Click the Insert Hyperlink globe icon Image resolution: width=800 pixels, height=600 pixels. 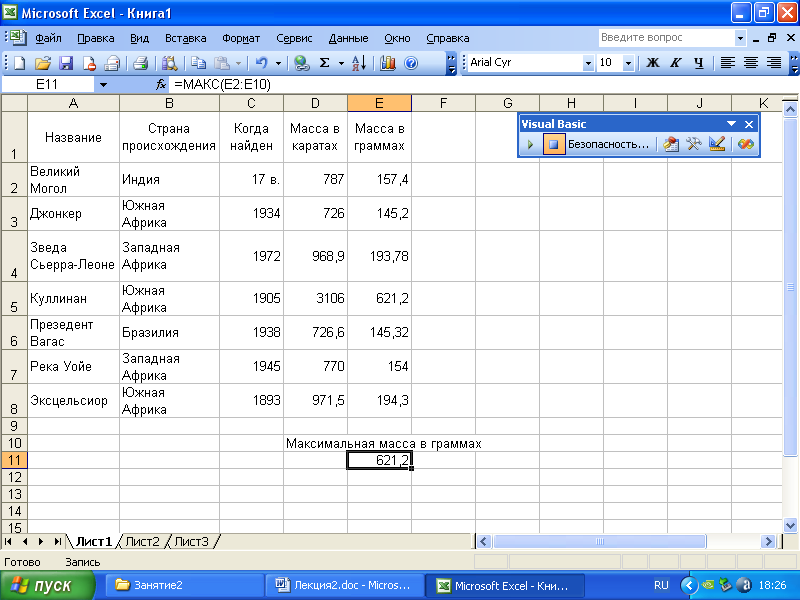[301, 63]
